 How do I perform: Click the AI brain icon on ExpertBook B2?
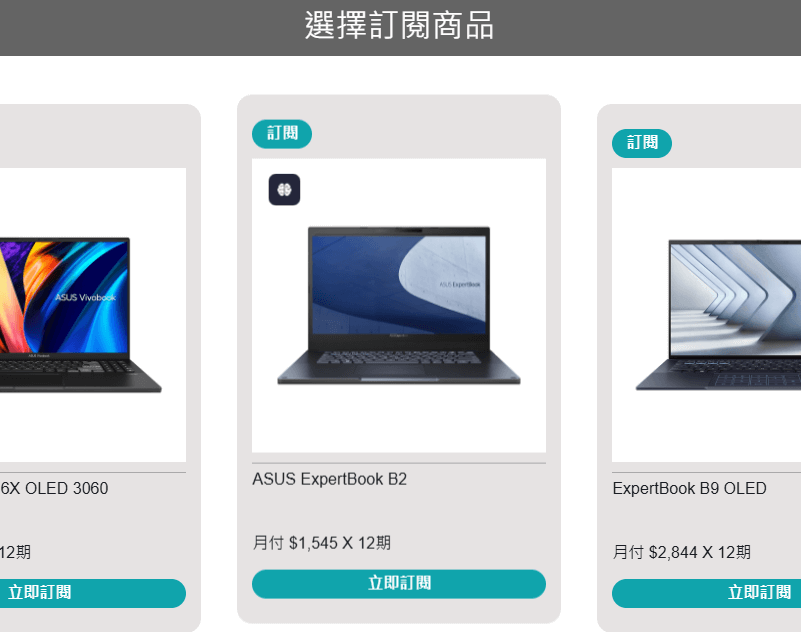pyautogui.click(x=284, y=190)
